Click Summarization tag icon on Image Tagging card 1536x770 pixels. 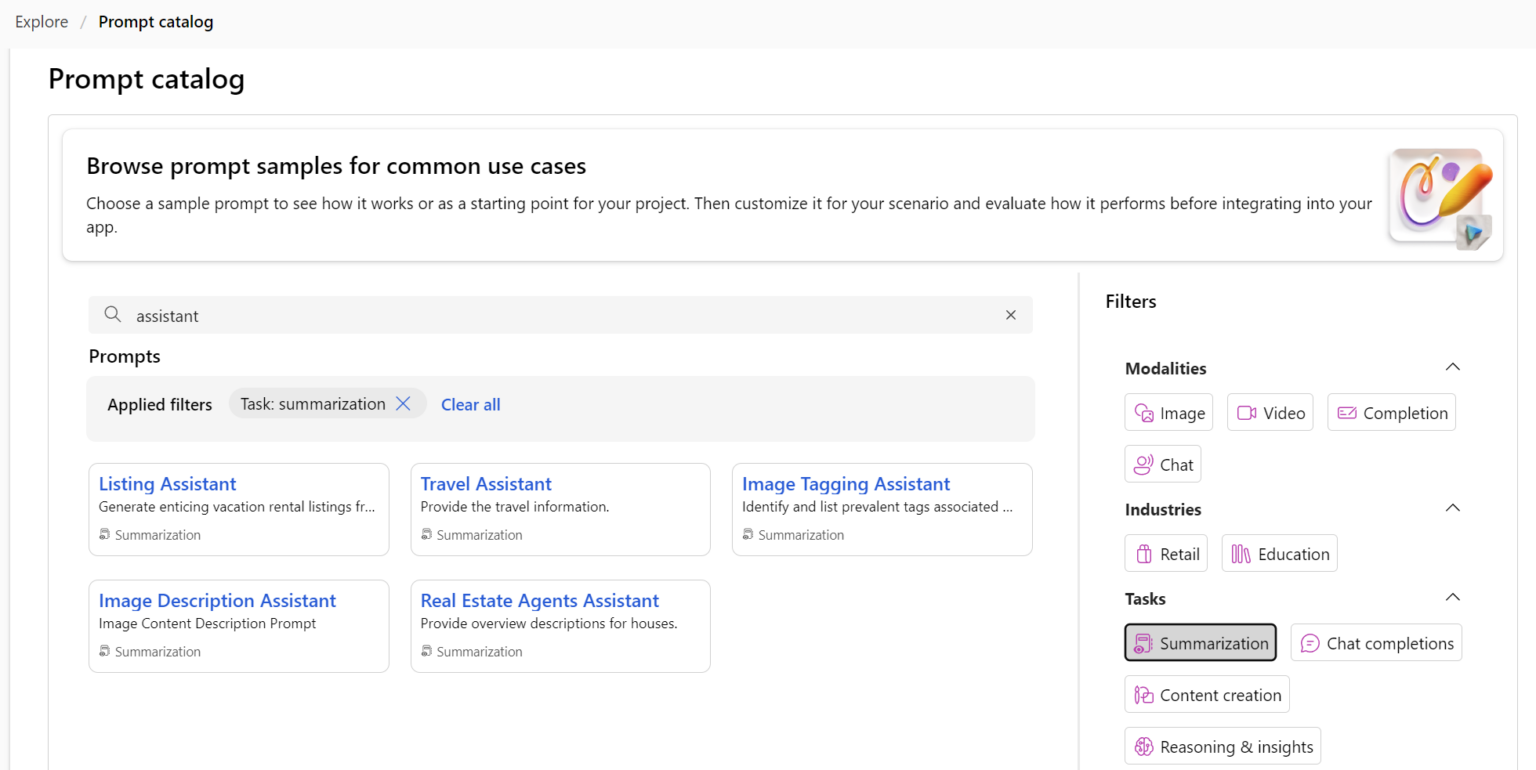[x=748, y=535]
